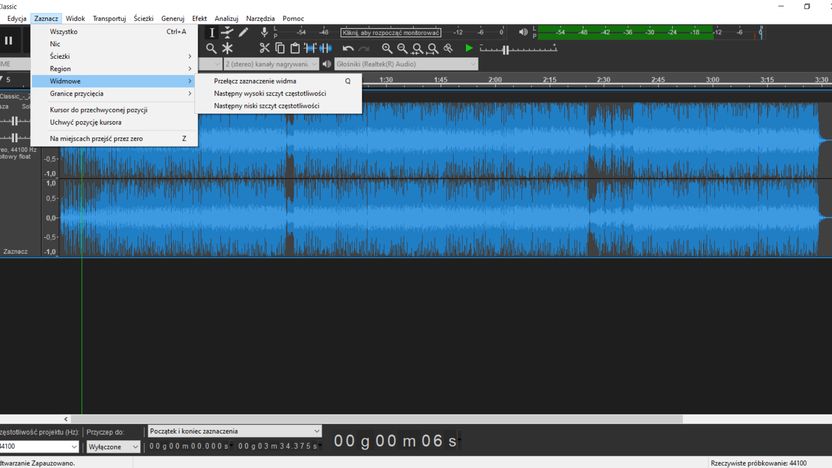Undo the last action
Viewport: 832px width, 468px height.
348,48
